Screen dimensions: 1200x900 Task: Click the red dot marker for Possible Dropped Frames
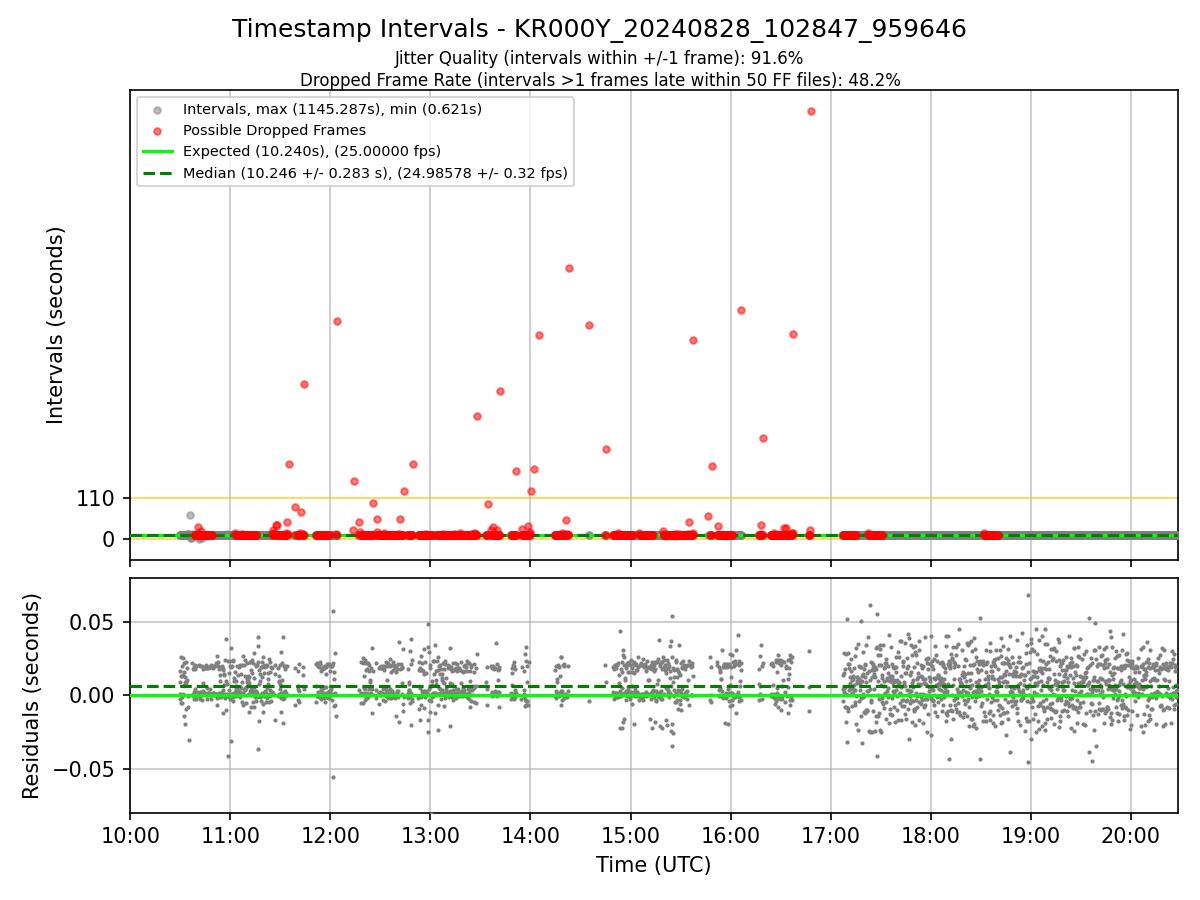(157, 130)
